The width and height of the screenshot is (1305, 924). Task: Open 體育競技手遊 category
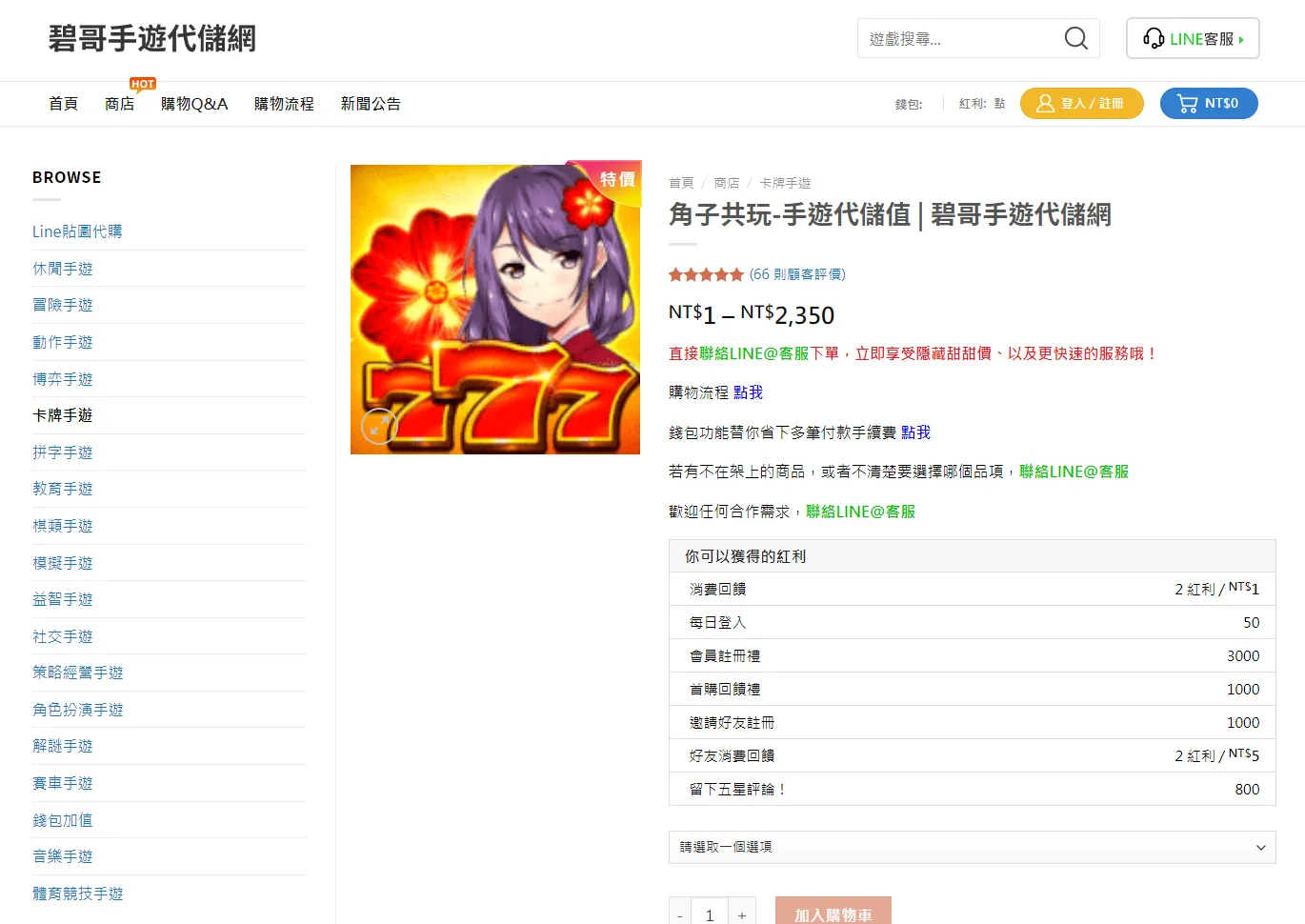point(78,894)
